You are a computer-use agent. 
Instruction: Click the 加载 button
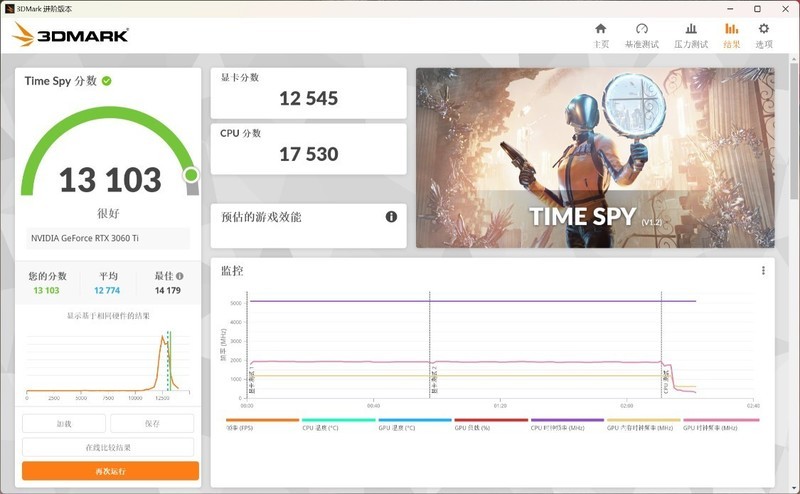pyautogui.click(x=64, y=424)
